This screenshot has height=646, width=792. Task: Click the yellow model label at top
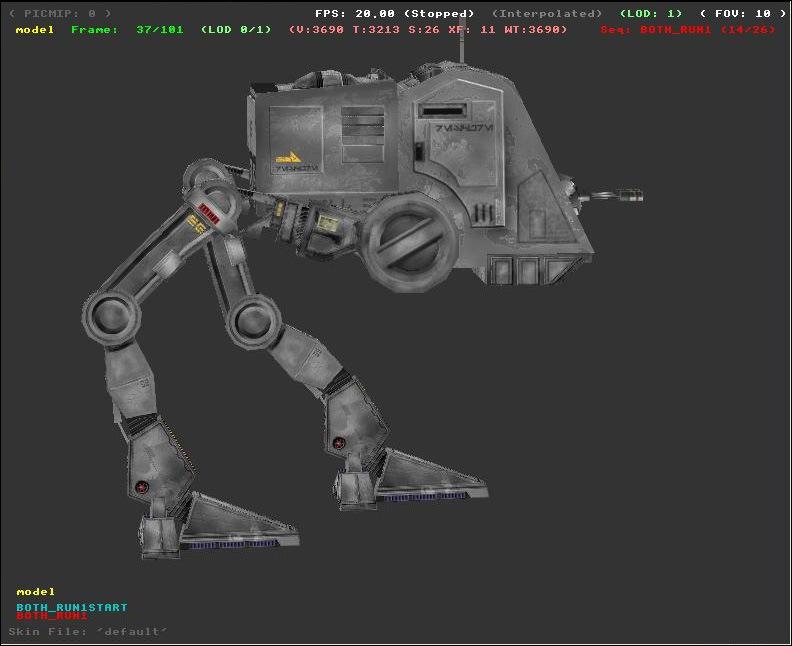tap(35, 30)
